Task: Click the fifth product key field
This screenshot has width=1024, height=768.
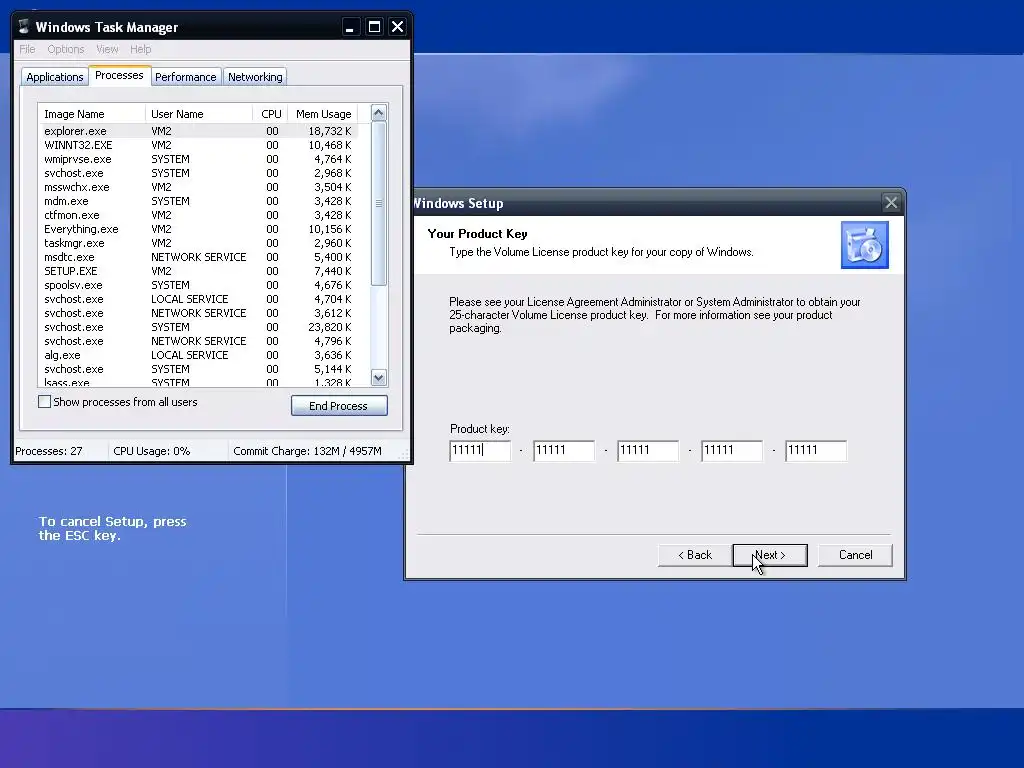Action: 816,451
